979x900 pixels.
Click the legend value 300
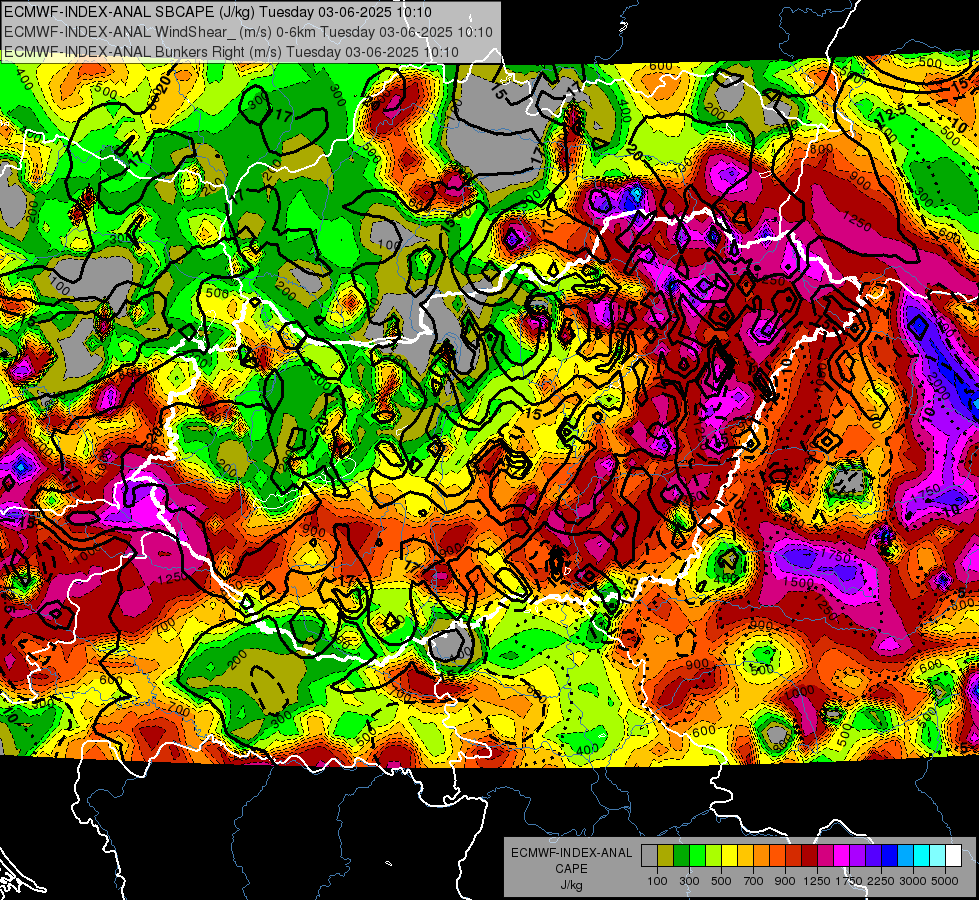(x=689, y=881)
